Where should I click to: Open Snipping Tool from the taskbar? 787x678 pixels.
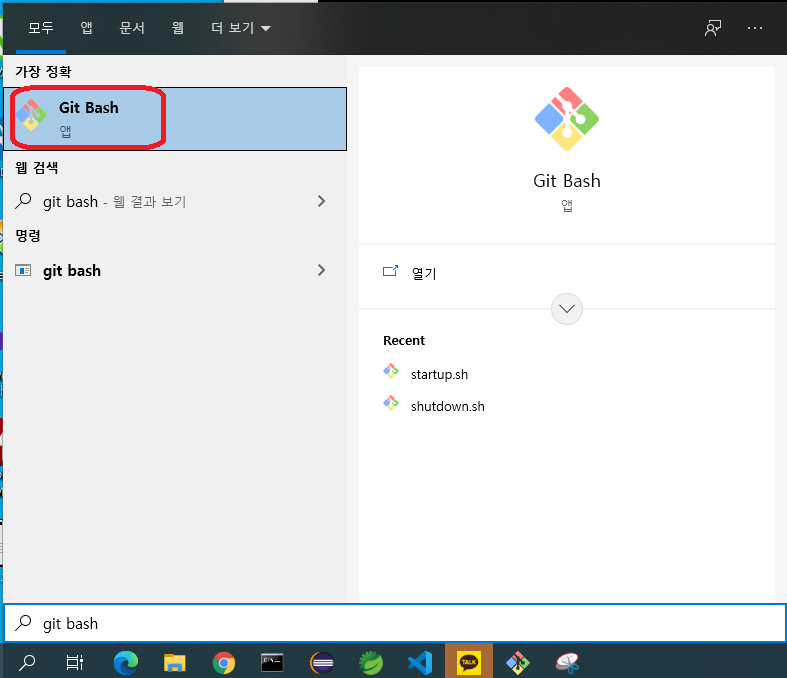point(567,663)
